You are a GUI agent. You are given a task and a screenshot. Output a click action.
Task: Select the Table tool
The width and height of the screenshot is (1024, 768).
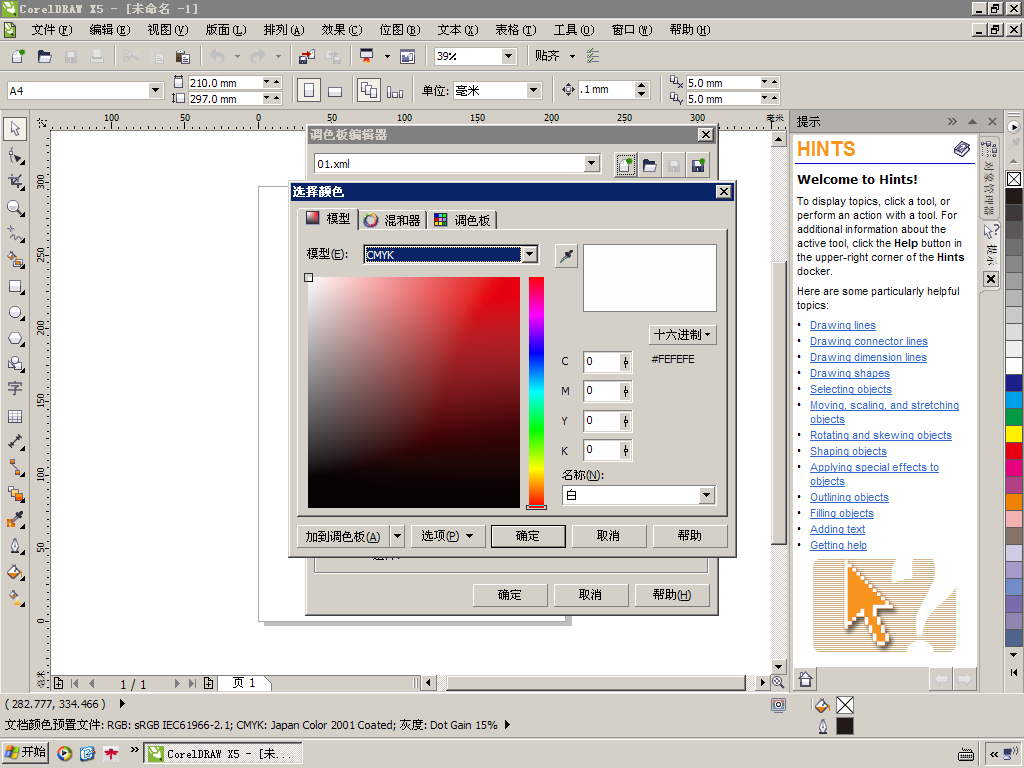click(15, 416)
